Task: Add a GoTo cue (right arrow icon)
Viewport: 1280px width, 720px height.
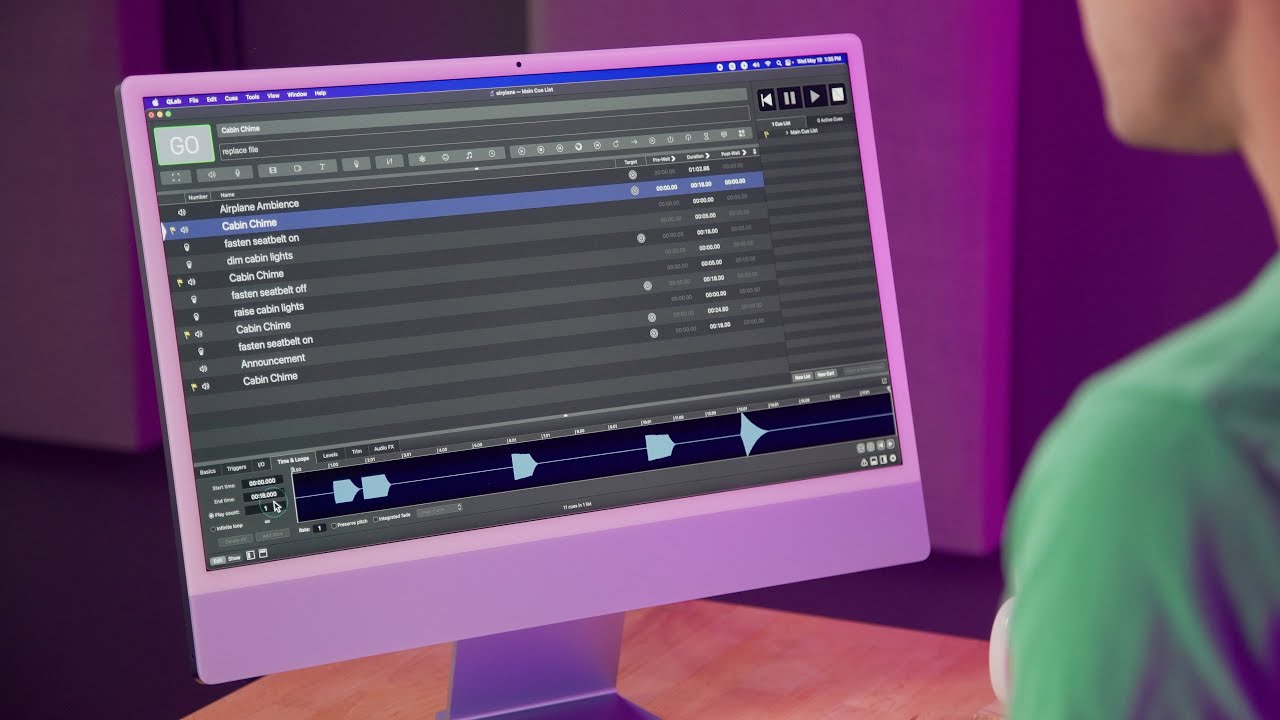Action: (634, 142)
